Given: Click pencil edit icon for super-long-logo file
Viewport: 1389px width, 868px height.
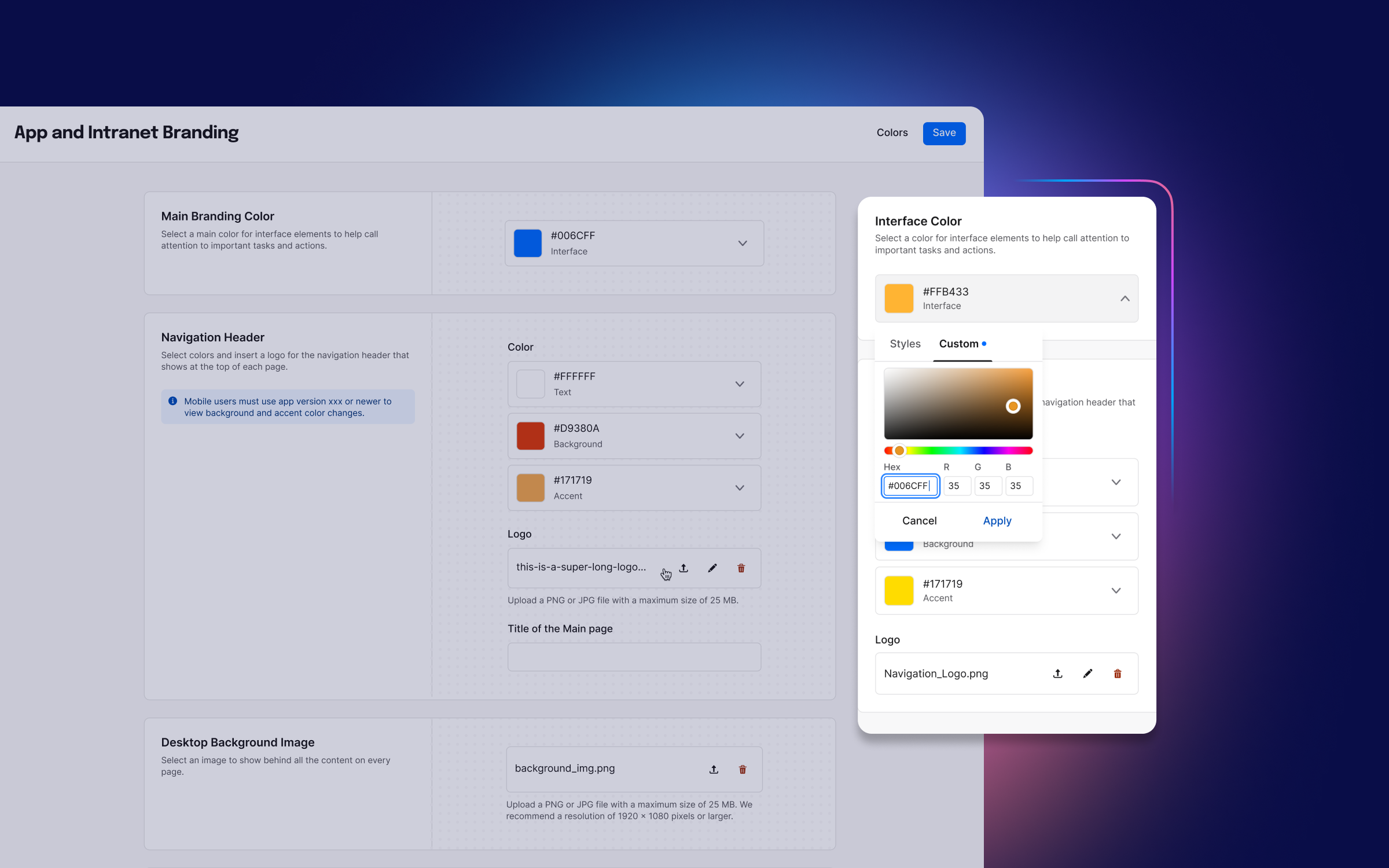Looking at the screenshot, I should click(x=712, y=568).
